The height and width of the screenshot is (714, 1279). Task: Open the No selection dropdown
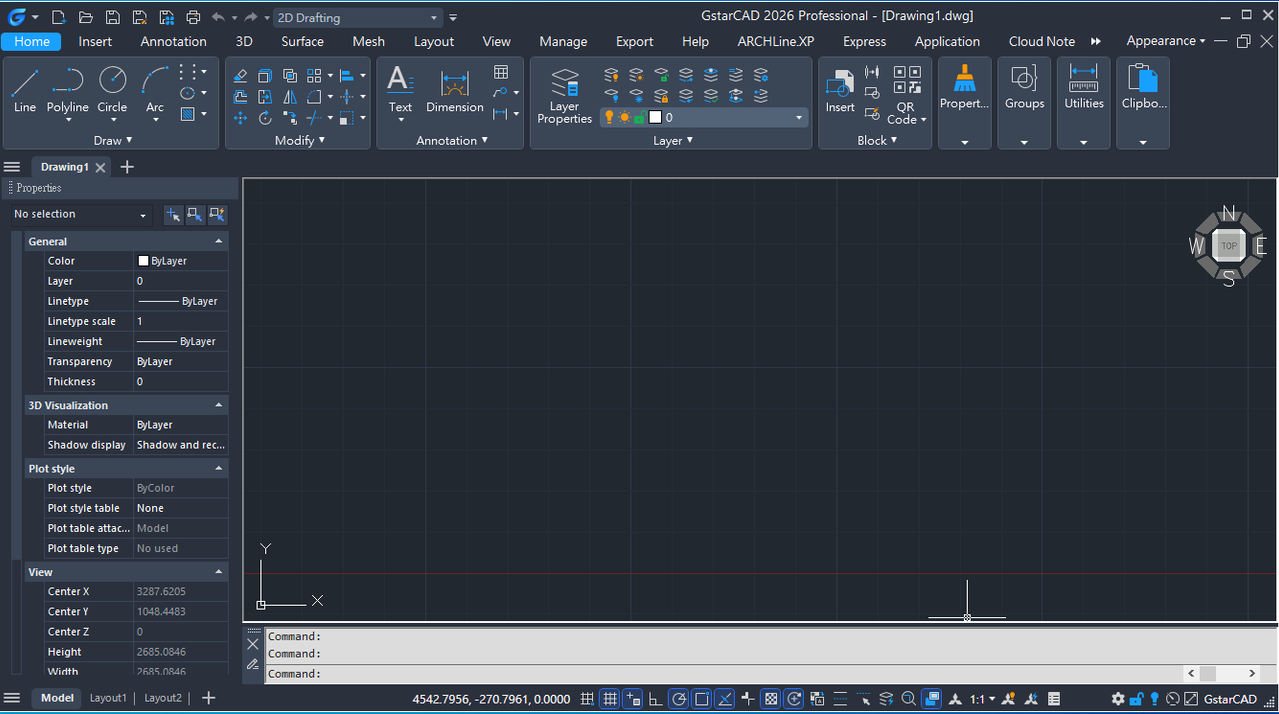click(81, 214)
